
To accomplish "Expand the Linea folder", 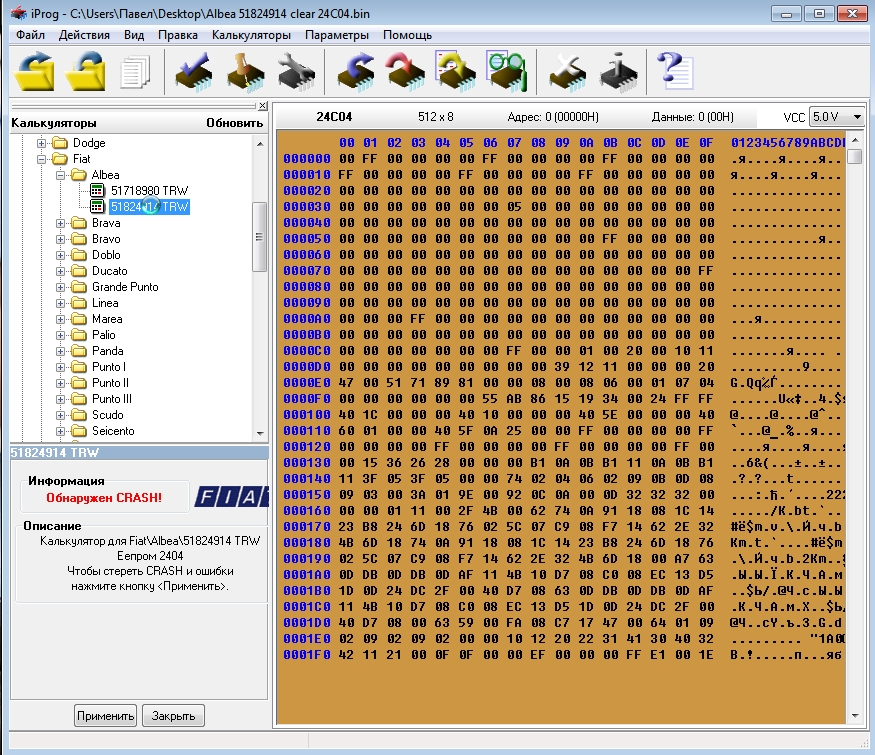I will (60, 304).
